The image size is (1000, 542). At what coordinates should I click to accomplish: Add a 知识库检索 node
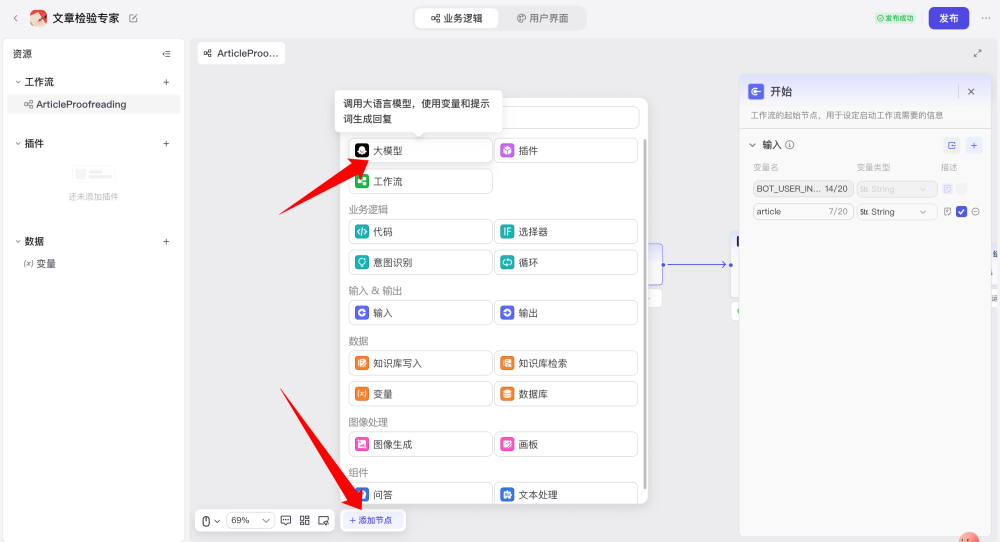(x=566, y=363)
